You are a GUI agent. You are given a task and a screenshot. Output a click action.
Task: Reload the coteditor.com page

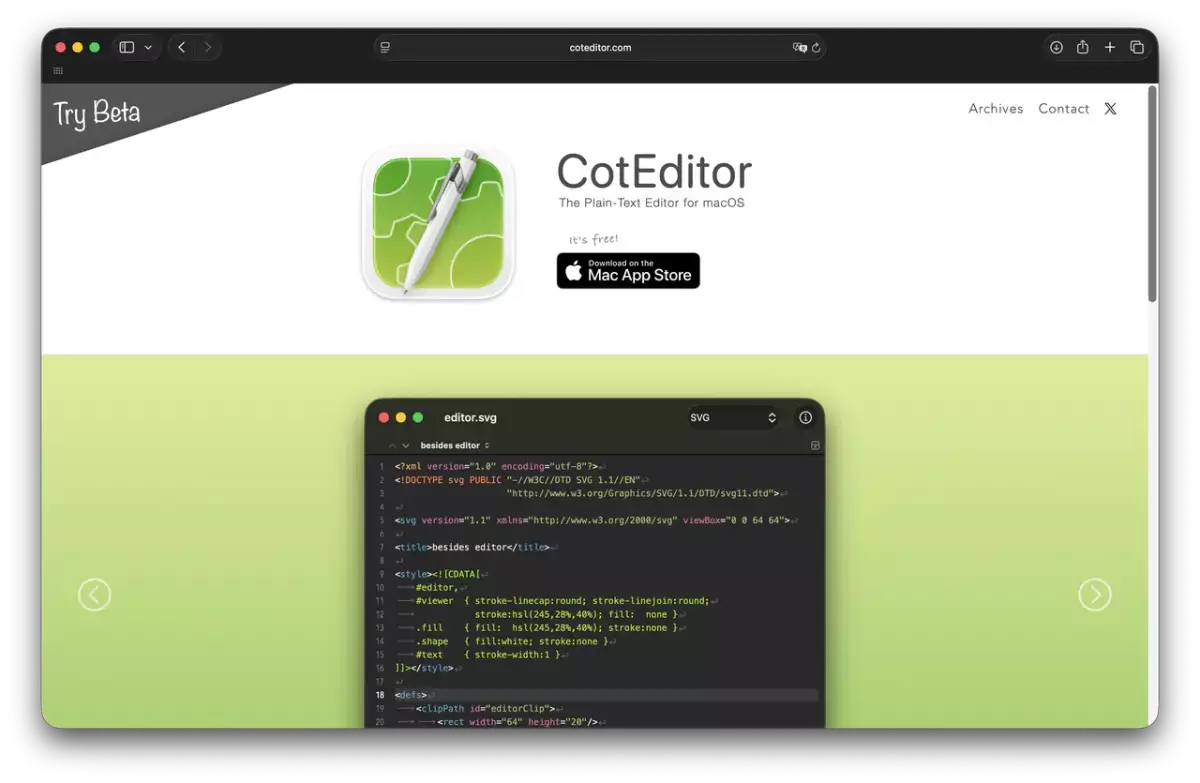point(816,47)
